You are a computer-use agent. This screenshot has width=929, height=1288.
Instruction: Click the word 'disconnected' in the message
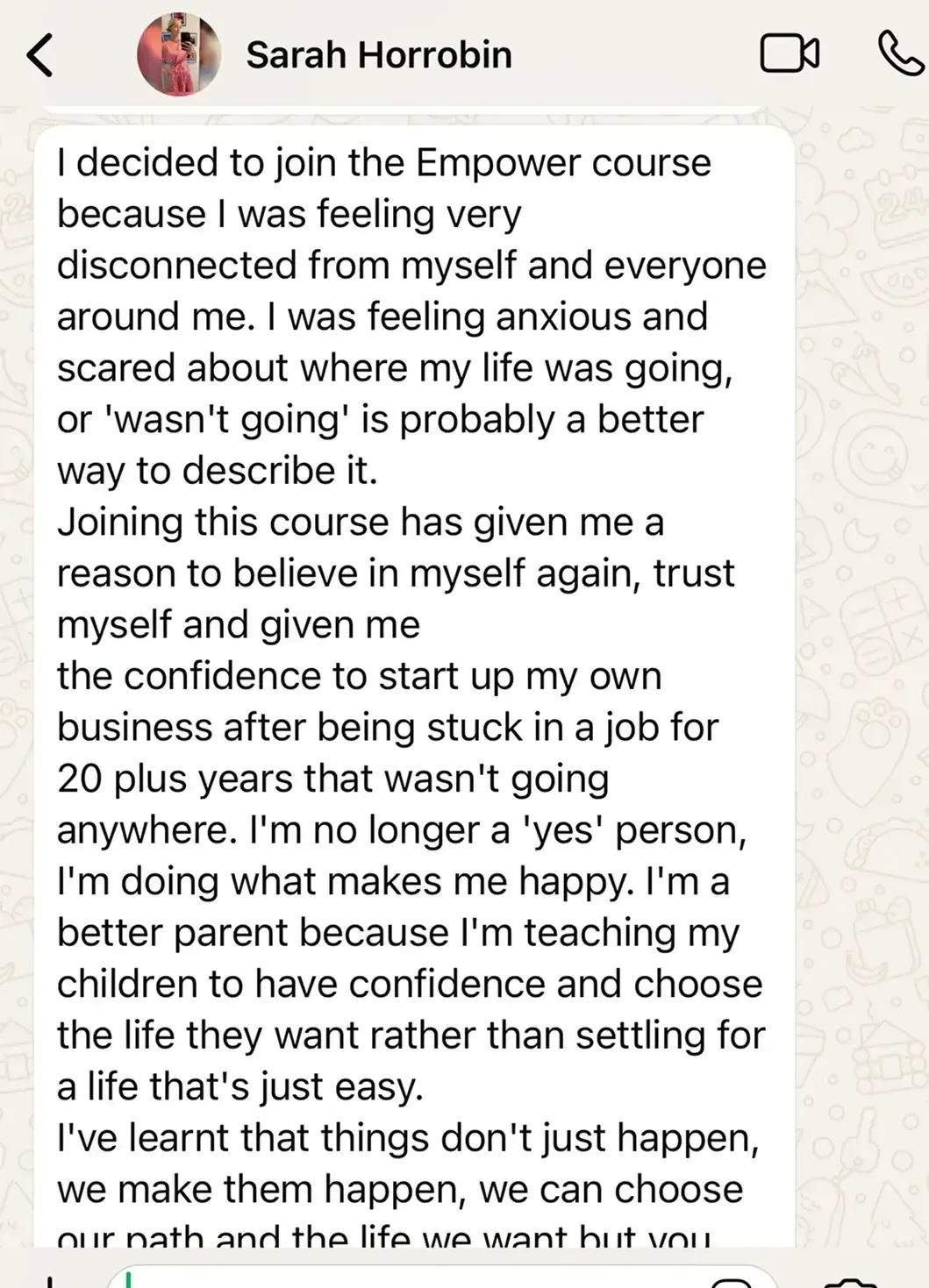click(176, 266)
